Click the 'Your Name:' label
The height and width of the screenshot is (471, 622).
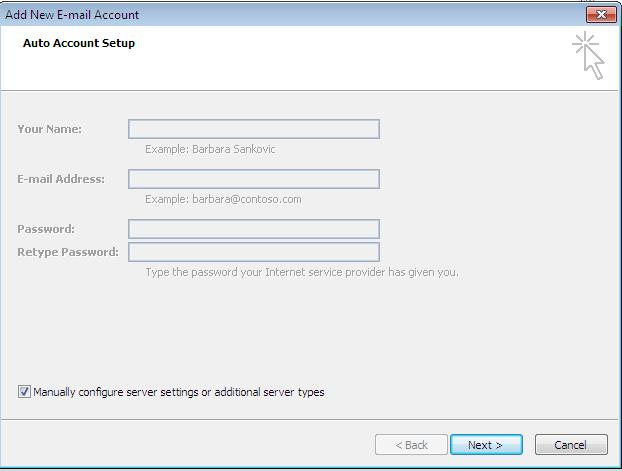(x=50, y=129)
